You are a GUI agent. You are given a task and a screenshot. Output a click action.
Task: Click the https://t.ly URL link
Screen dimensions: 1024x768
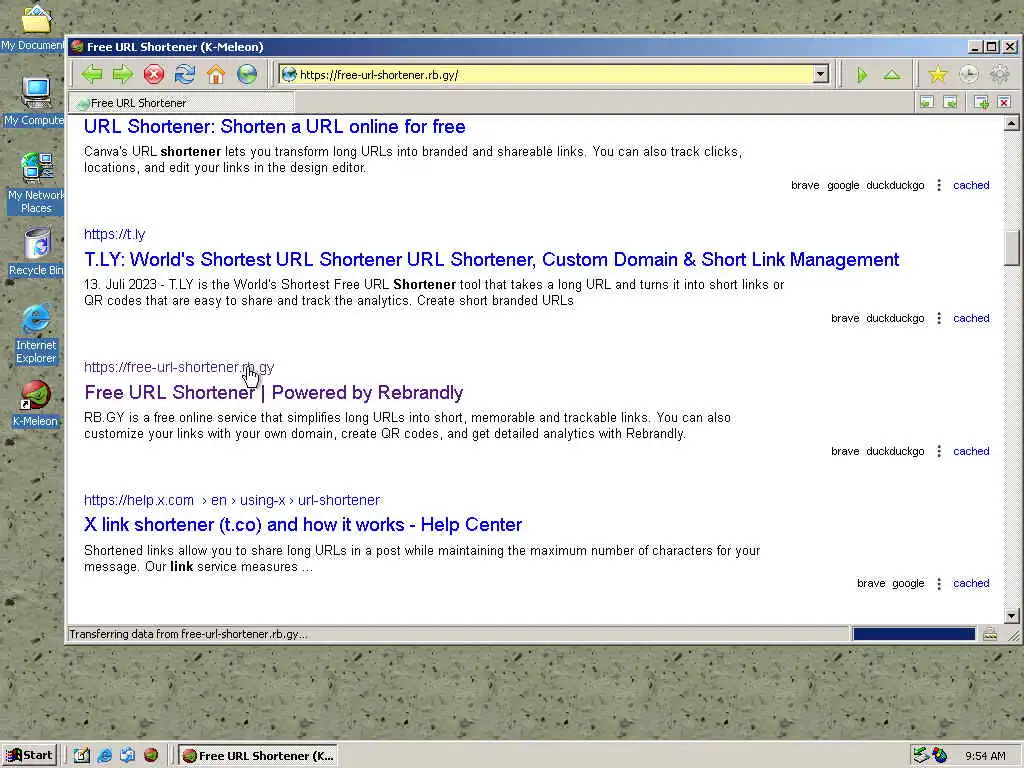pyautogui.click(x=115, y=234)
